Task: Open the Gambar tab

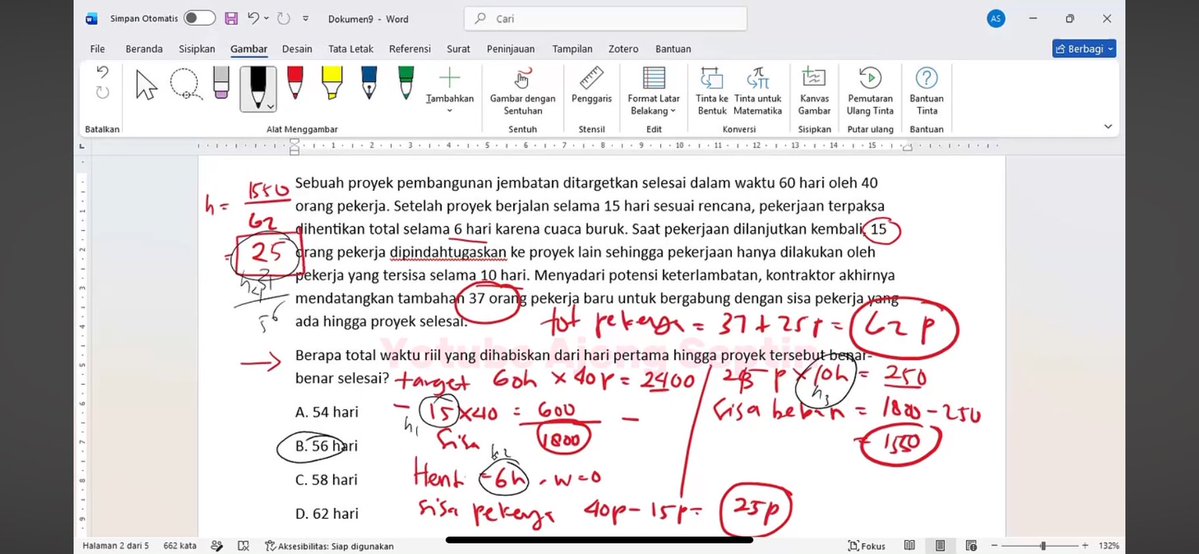Action: [249, 49]
